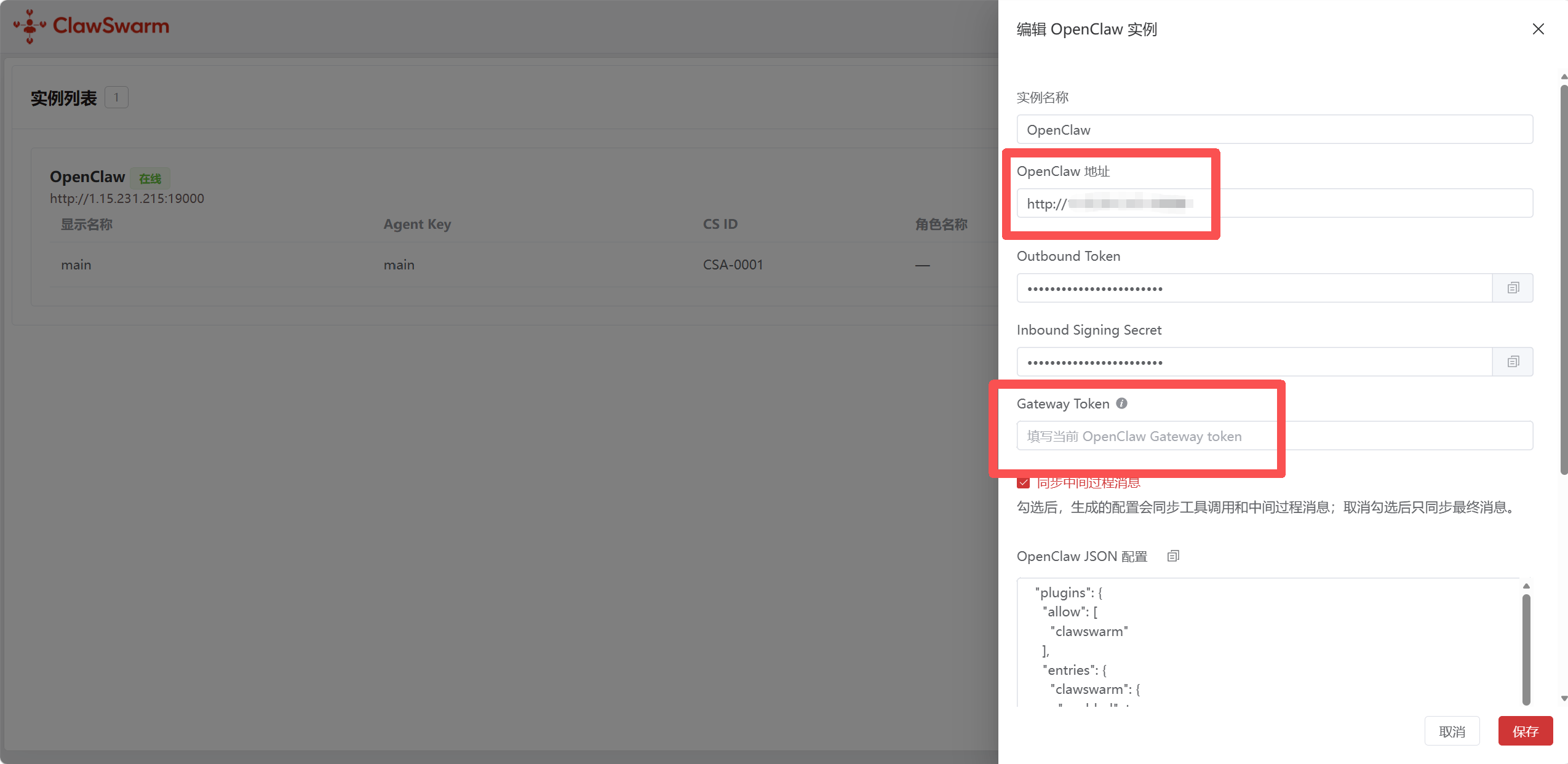Click the Inbound Signing Secret field
The height and width of the screenshot is (764, 1568).
1254,362
